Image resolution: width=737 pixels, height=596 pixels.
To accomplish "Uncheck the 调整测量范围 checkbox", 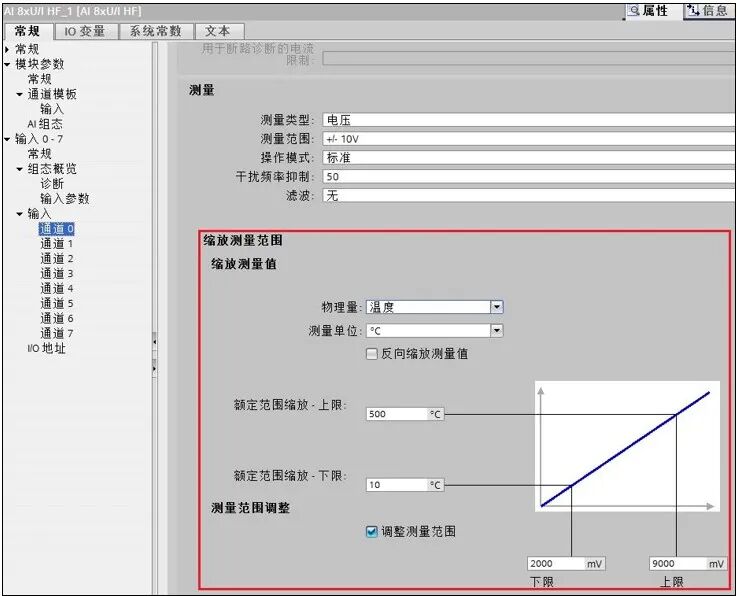I will (371, 532).
